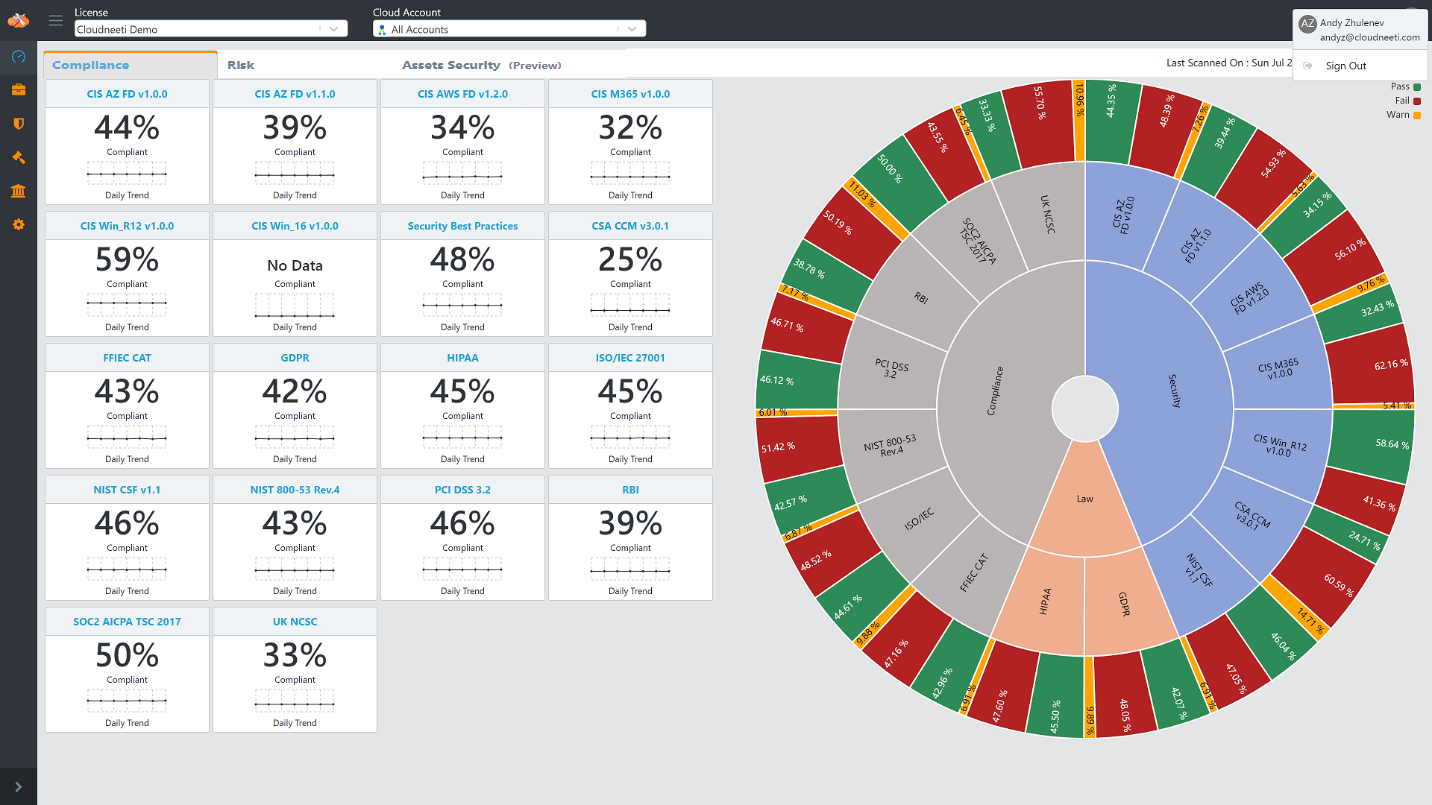Click the white center circle of sunburst
1432x805 pixels.
pos(1085,408)
